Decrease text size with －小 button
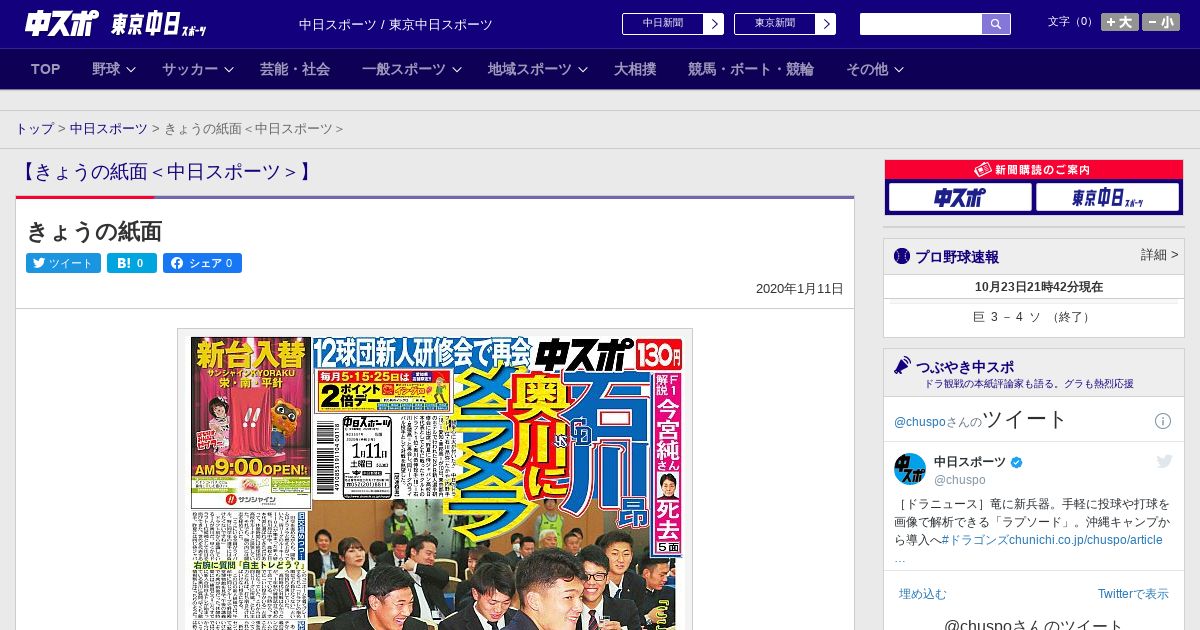 [x=1161, y=22]
